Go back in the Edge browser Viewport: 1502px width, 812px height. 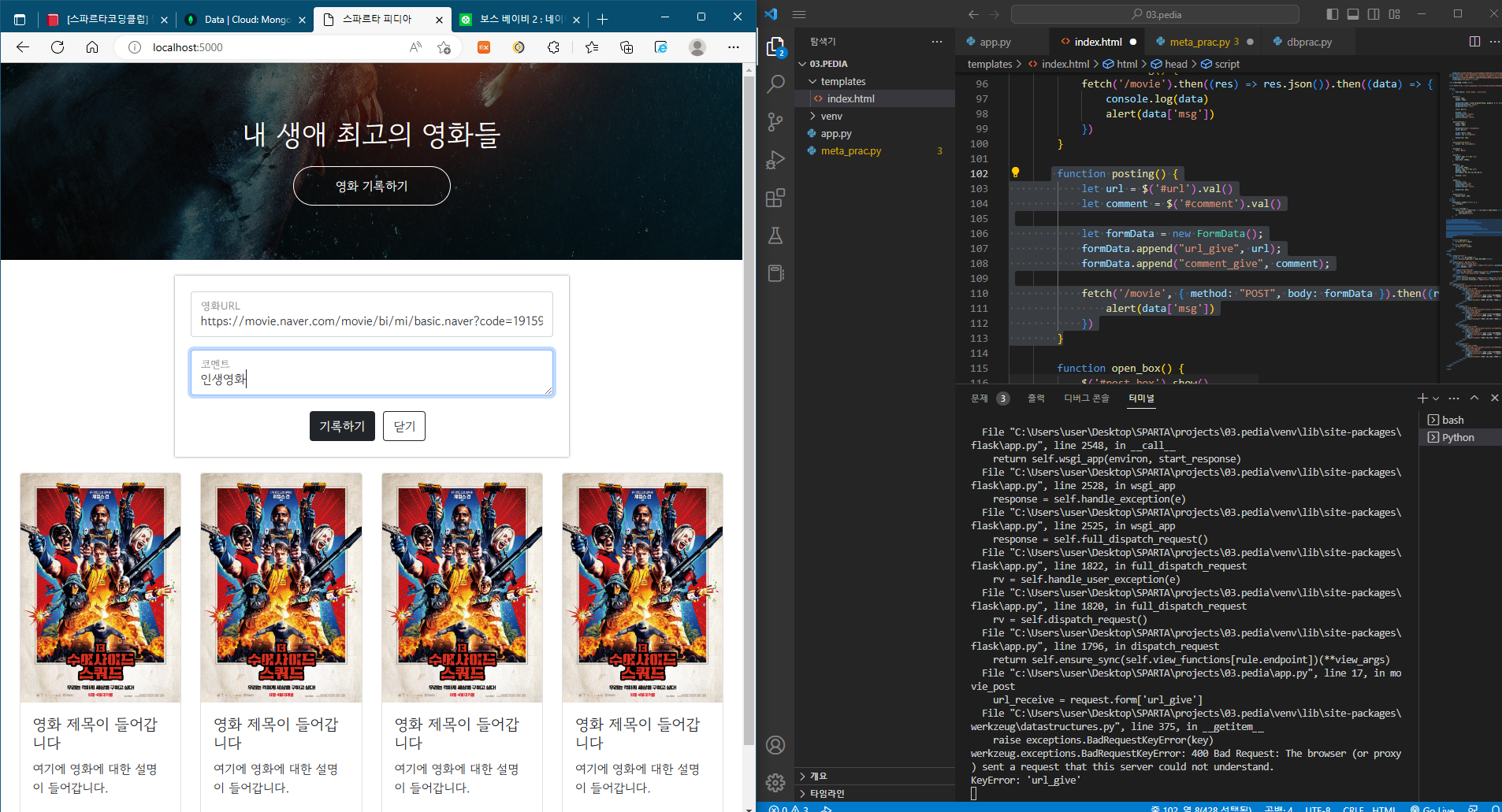[23, 47]
